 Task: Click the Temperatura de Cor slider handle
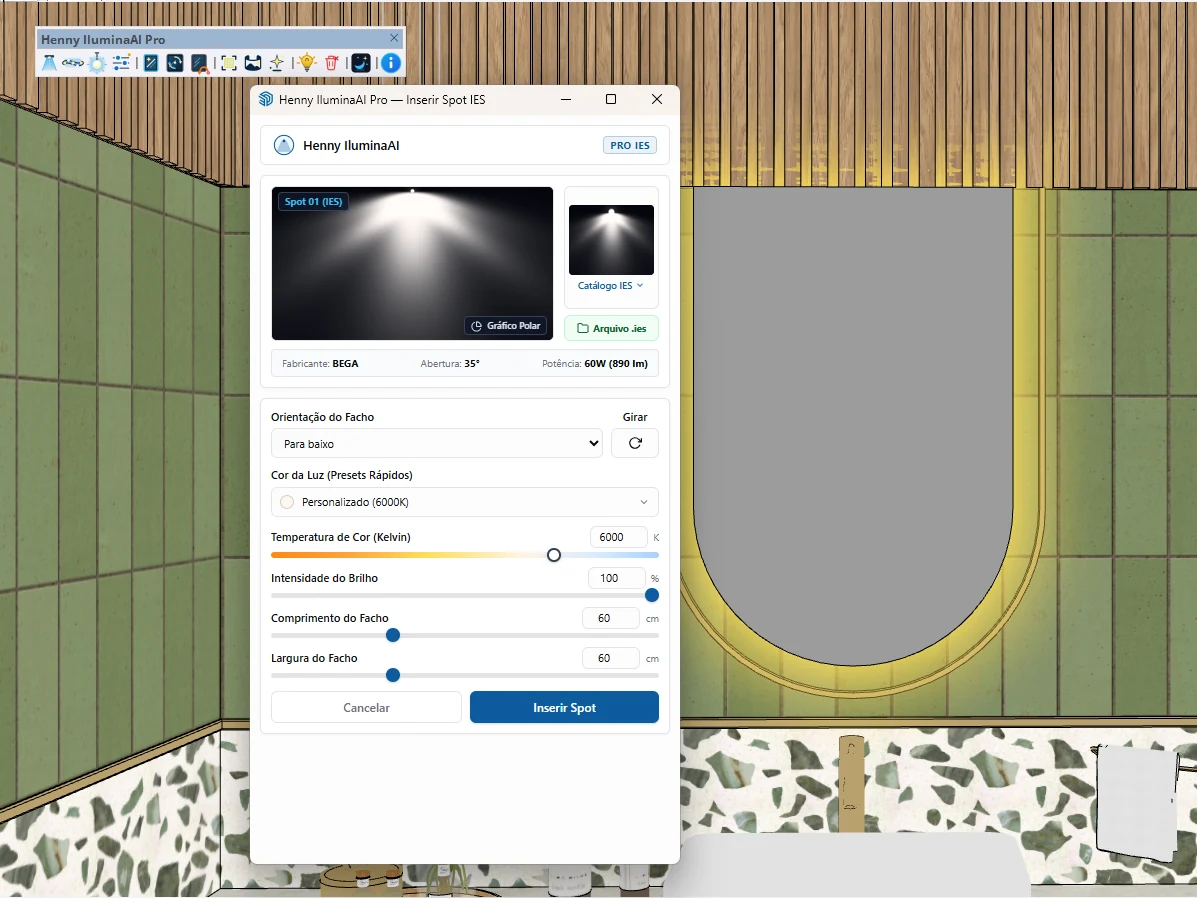(554, 555)
